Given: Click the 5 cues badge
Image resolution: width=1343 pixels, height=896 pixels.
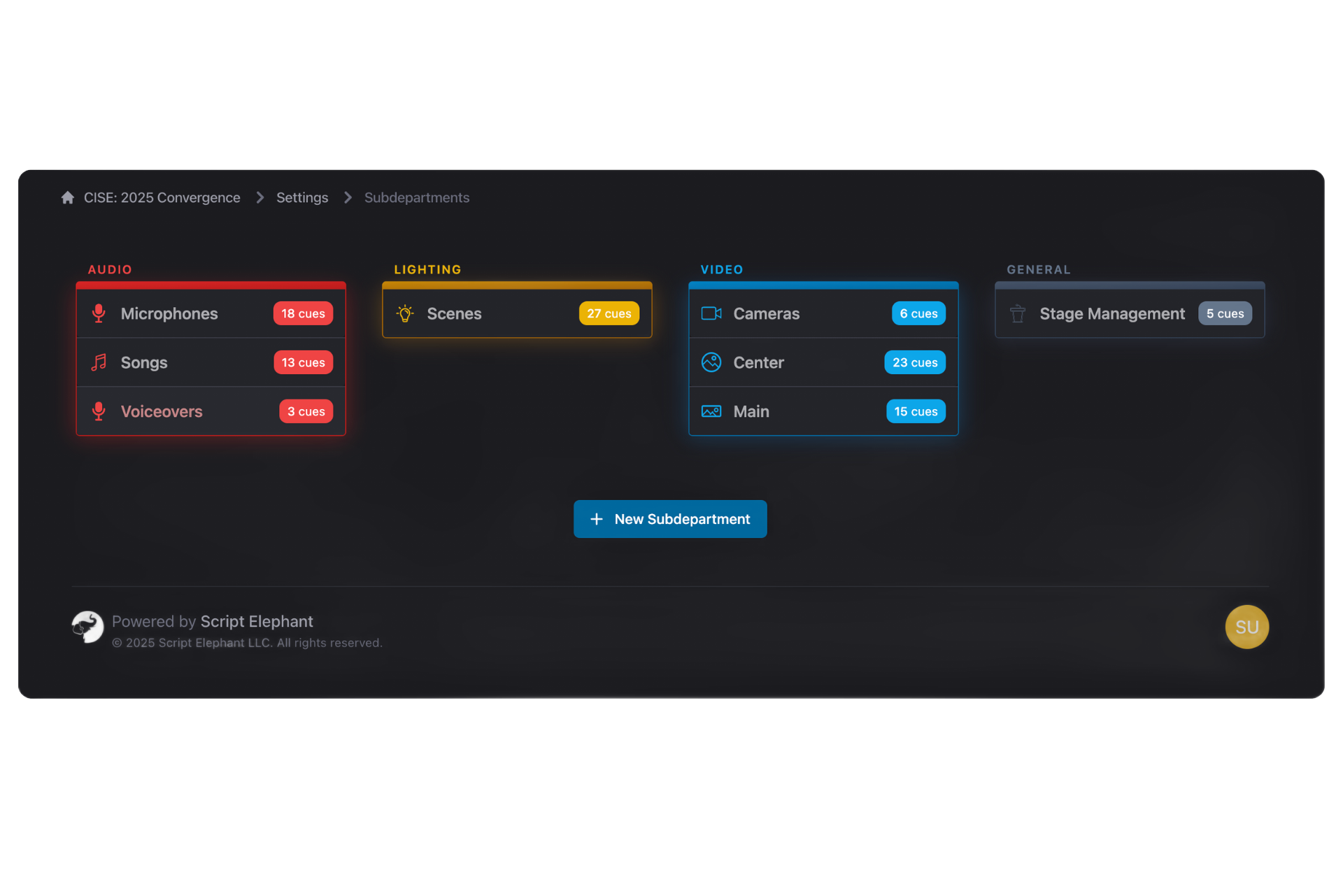Looking at the screenshot, I should (1225, 313).
